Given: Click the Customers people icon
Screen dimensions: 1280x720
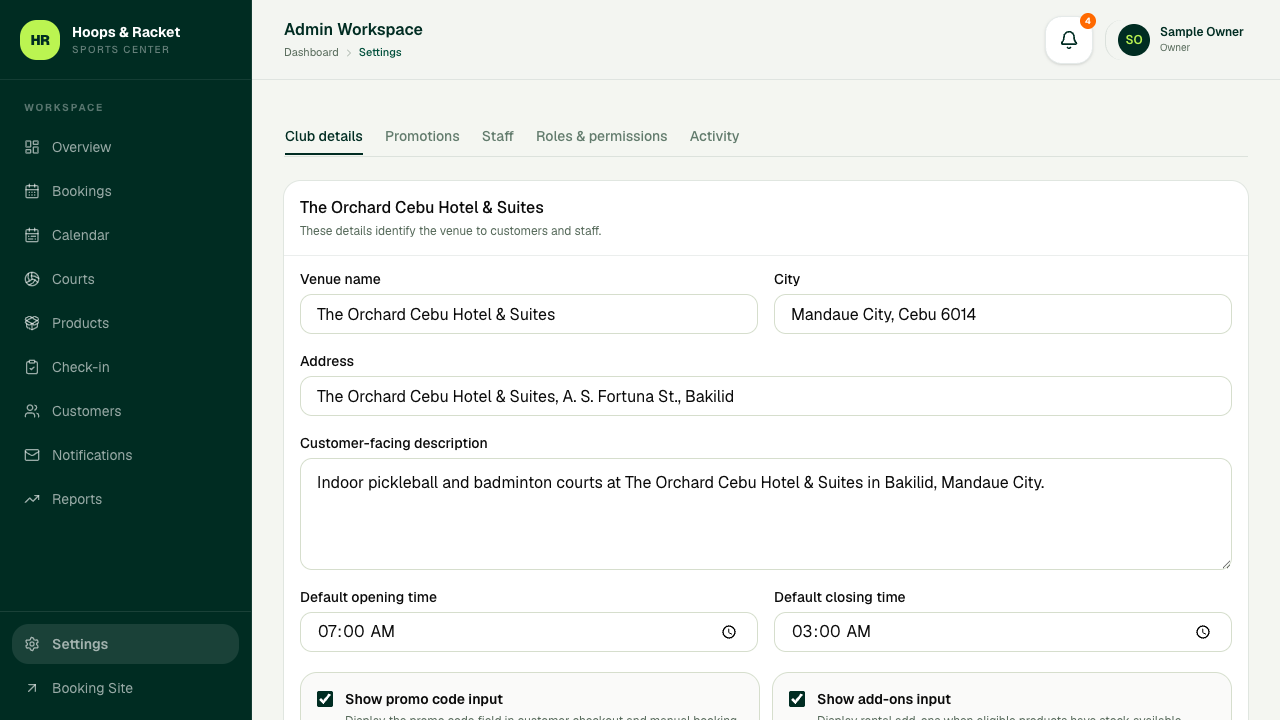Looking at the screenshot, I should [x=32, y=411].
